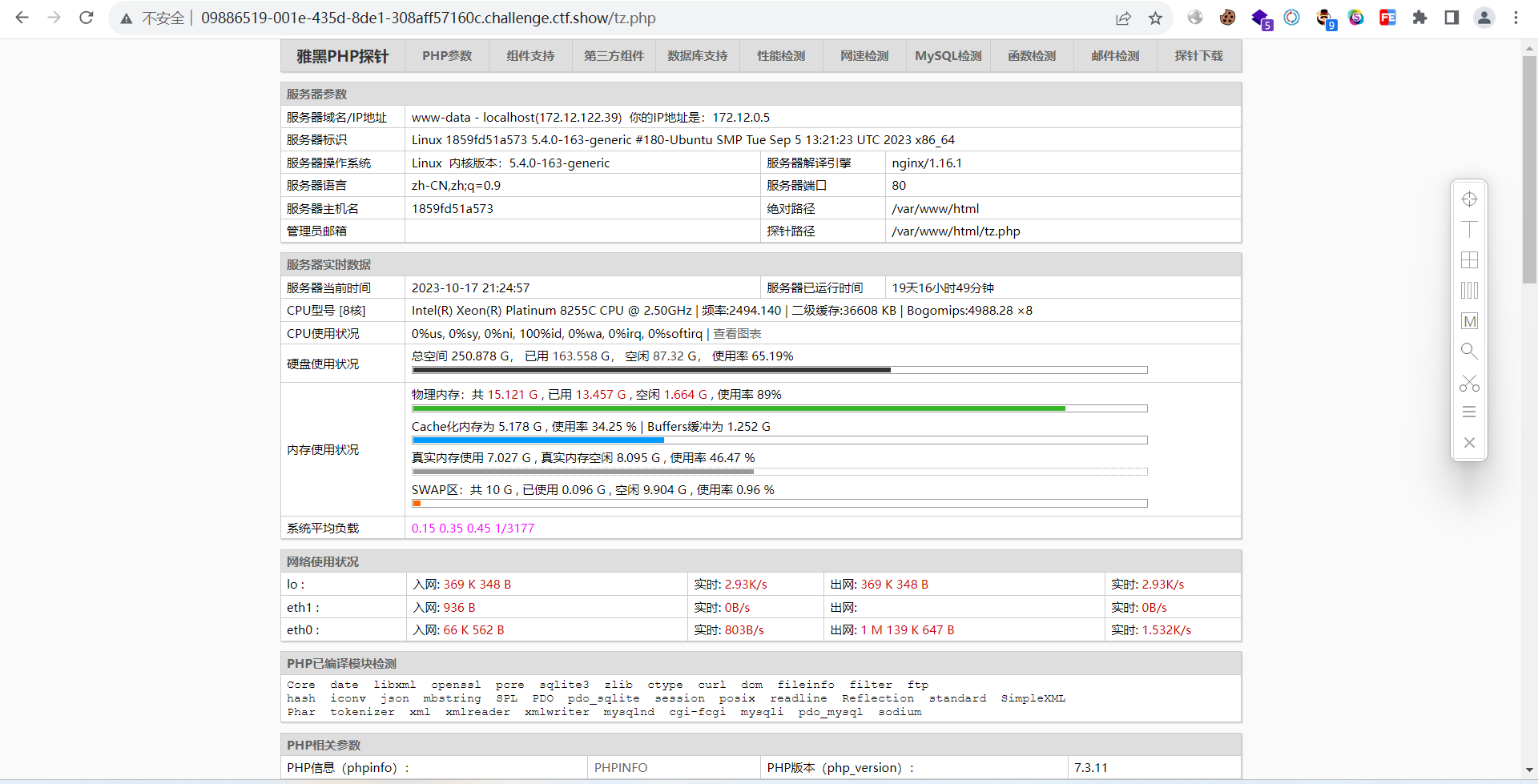Open the 数据库支持 tab

698,56
